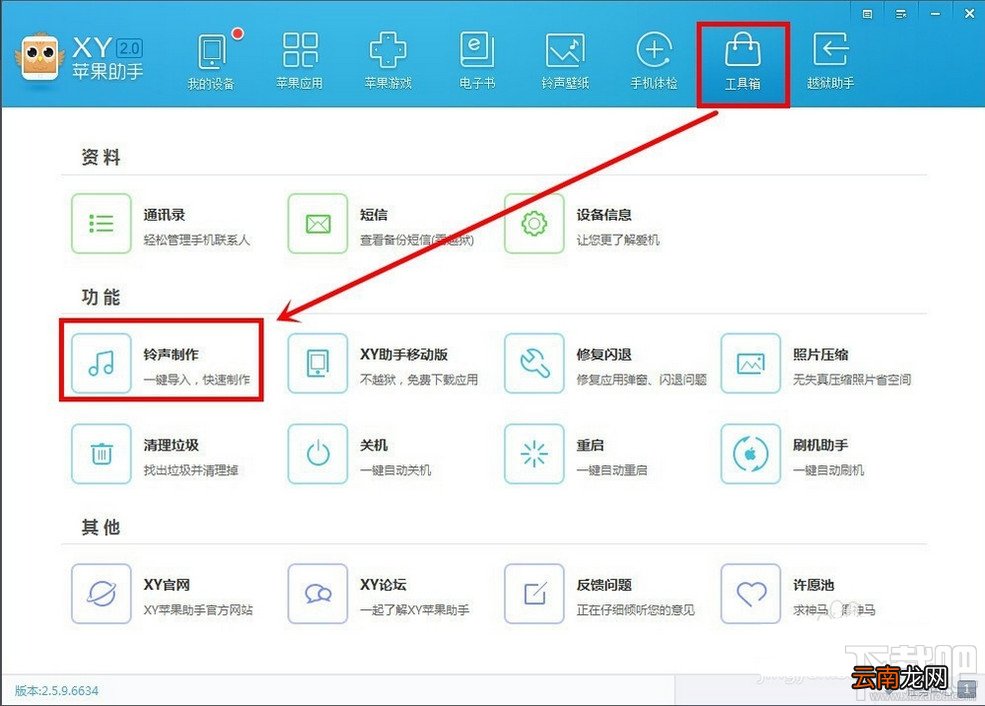
Task: Click text XY苹果助手官方网站
Action: [x=198, y=610]
